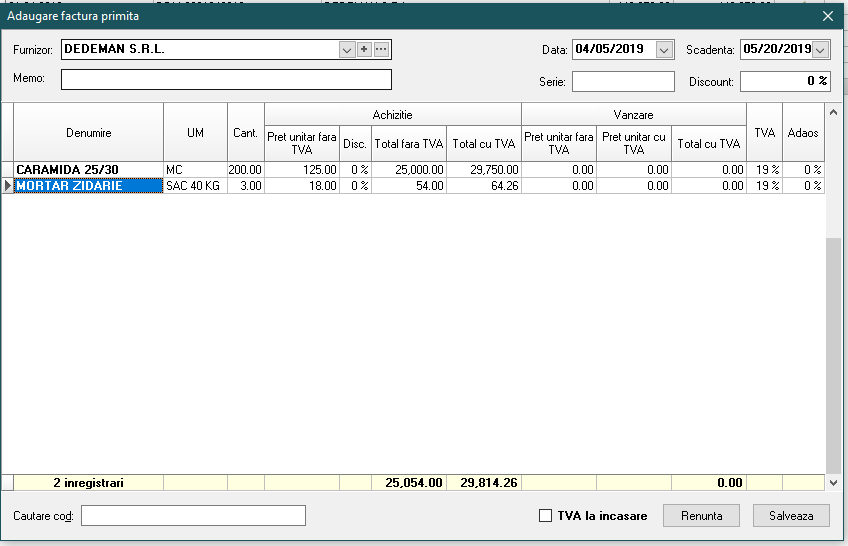
Task: Close the Adaugare factura primita dialog
Action: point(827,16)
